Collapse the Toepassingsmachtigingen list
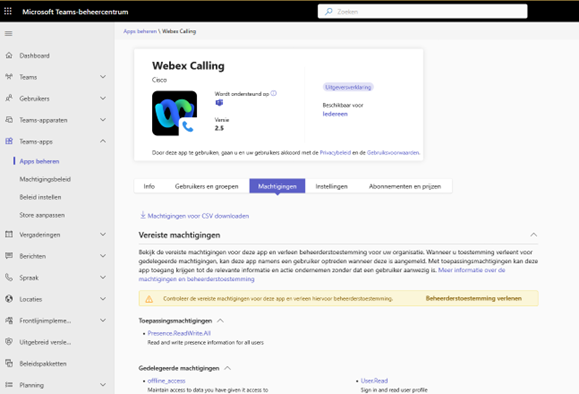Screen dimensions: 579x394 point(220,321)
